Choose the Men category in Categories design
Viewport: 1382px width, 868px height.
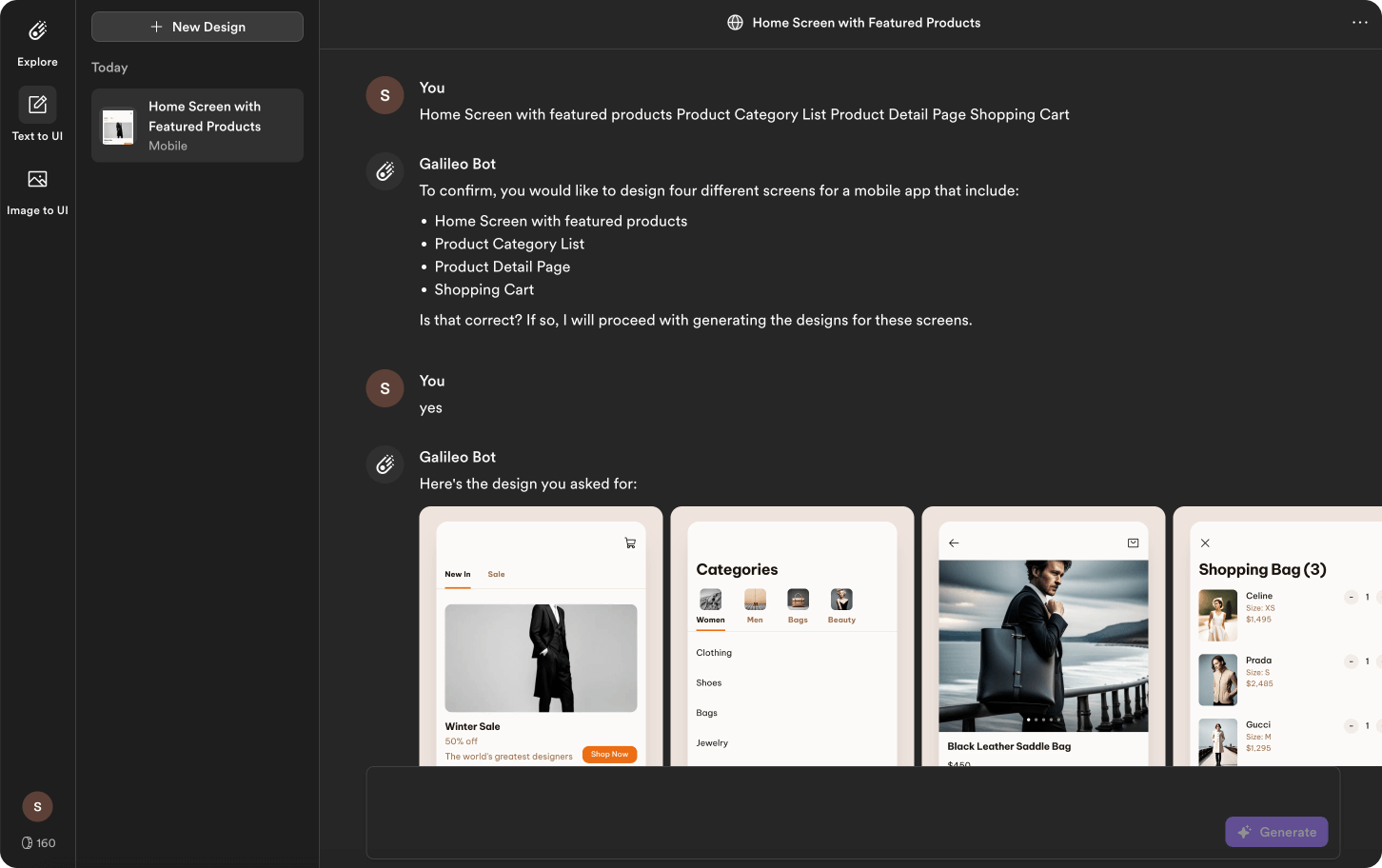(x=755, y=605)
